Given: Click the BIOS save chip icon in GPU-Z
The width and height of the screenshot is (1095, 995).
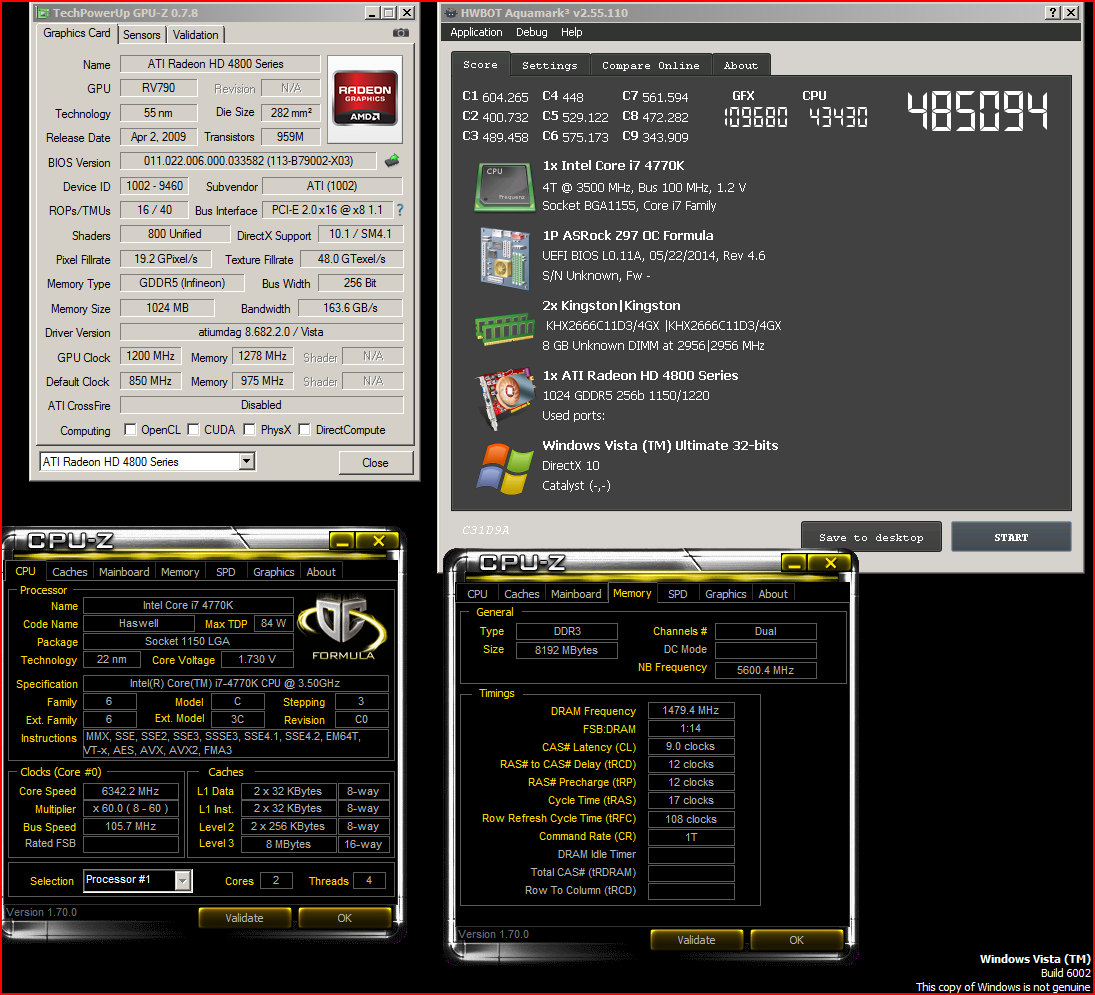Looking at the screenshot, I should pos(392,161).
